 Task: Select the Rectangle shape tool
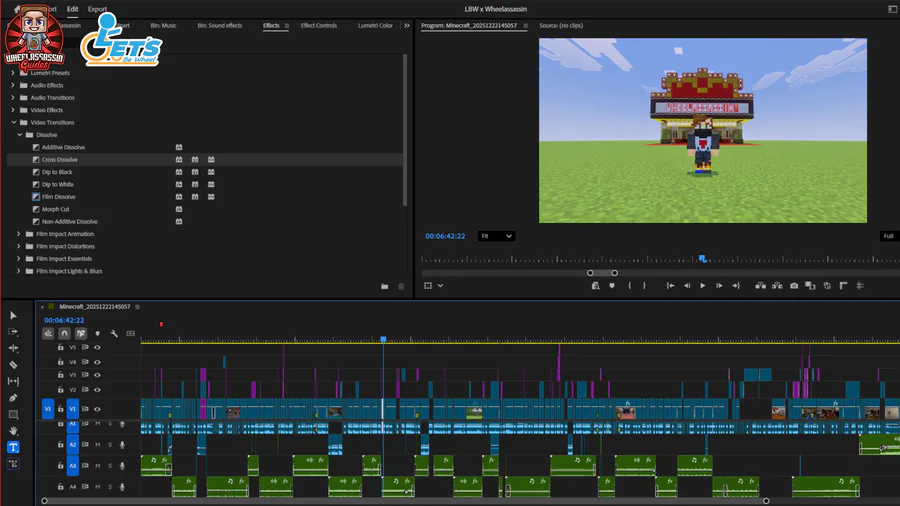(x=13, y=414)
